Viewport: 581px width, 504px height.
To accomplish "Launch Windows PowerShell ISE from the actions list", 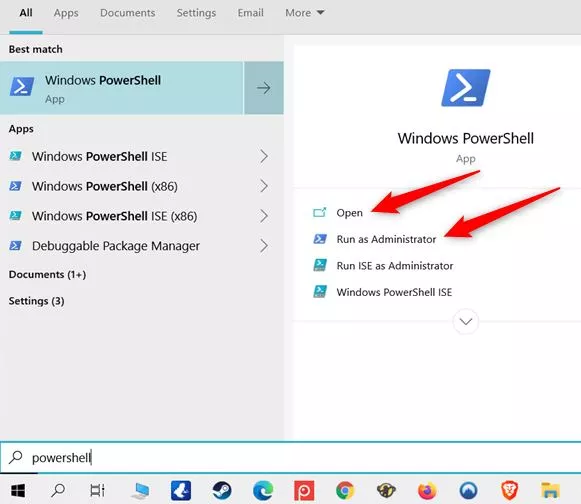I will coord(394,292).
